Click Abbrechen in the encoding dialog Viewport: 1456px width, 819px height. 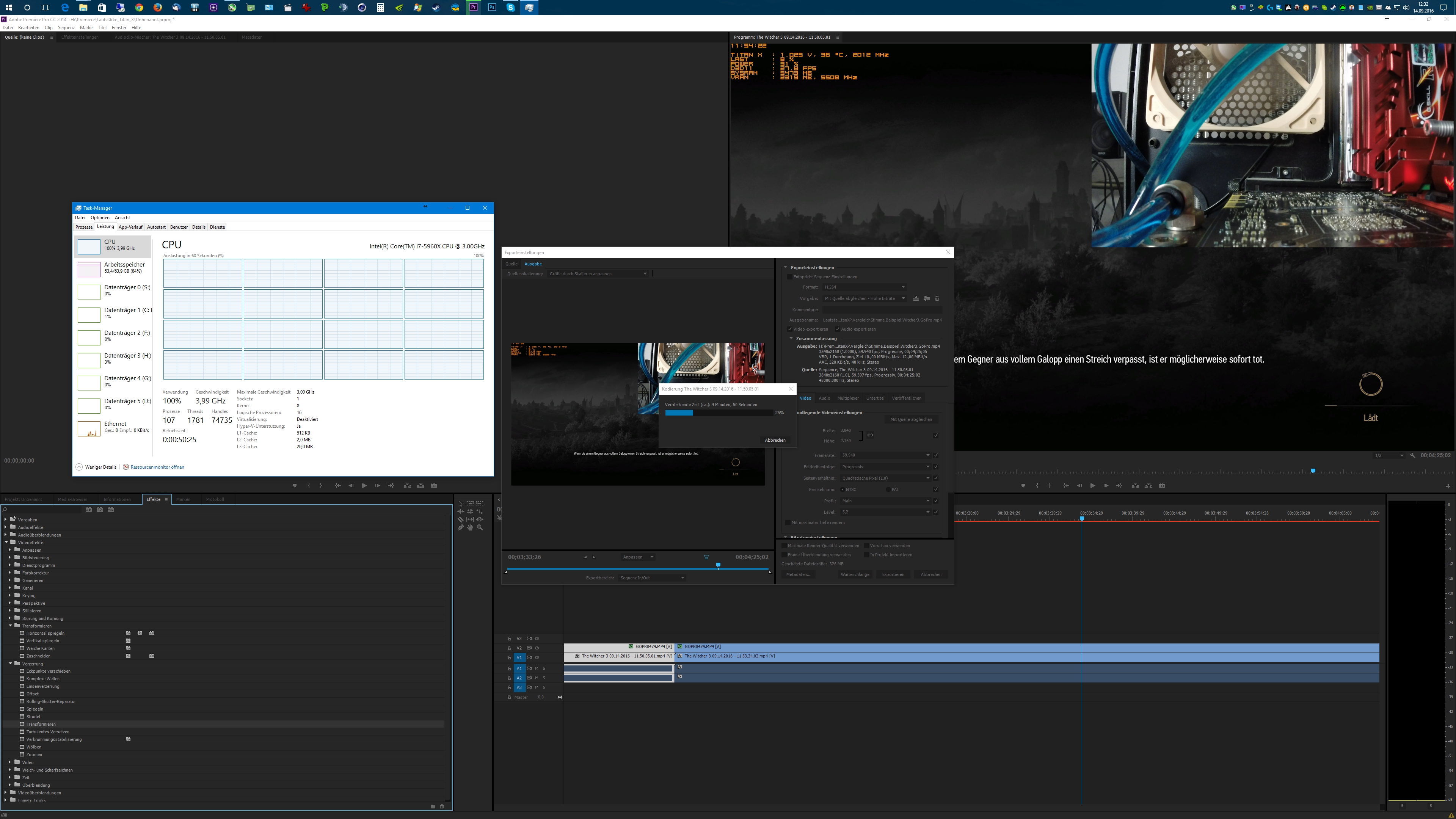pos(775,440)
